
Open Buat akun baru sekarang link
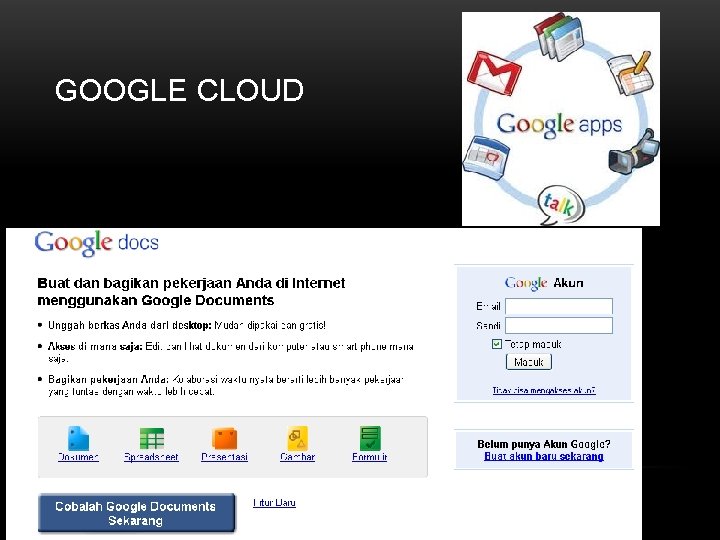pos(544,456)
